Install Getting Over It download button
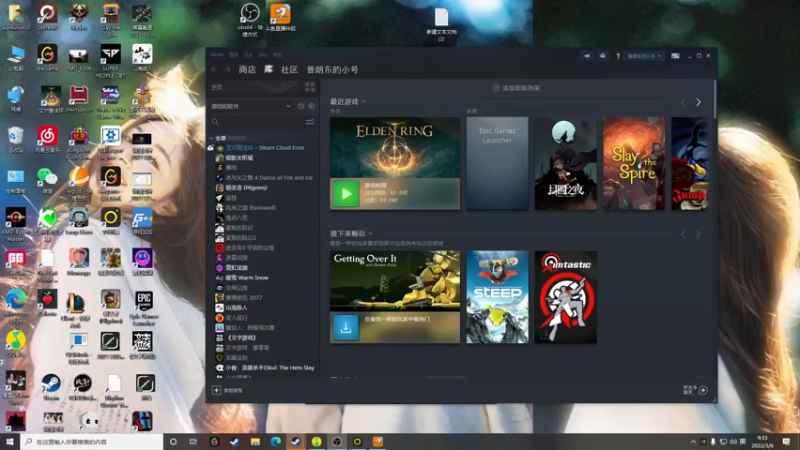This screenshot has width=800, height=450. 346,328
